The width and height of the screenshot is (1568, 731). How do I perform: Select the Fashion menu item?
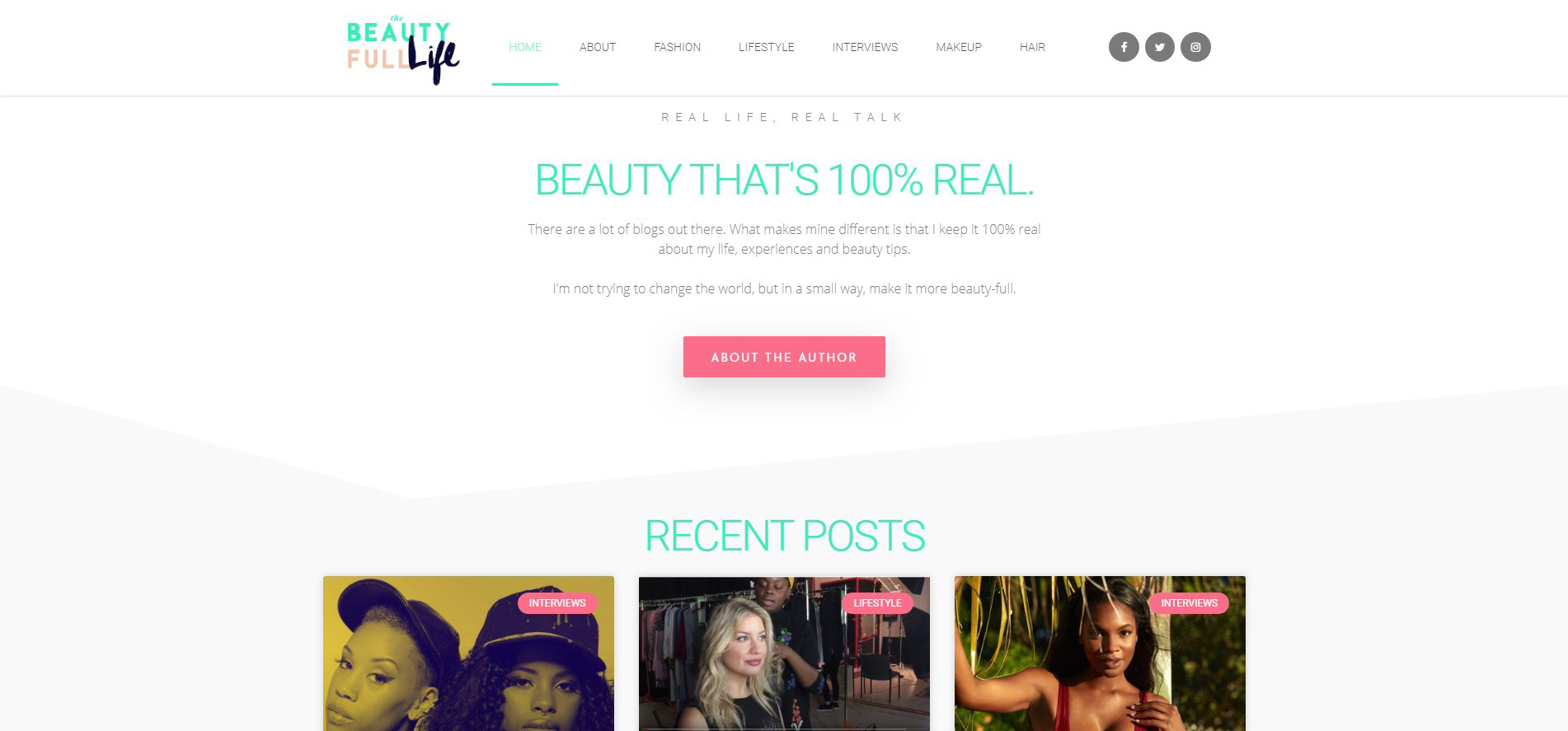coord(678,47)
